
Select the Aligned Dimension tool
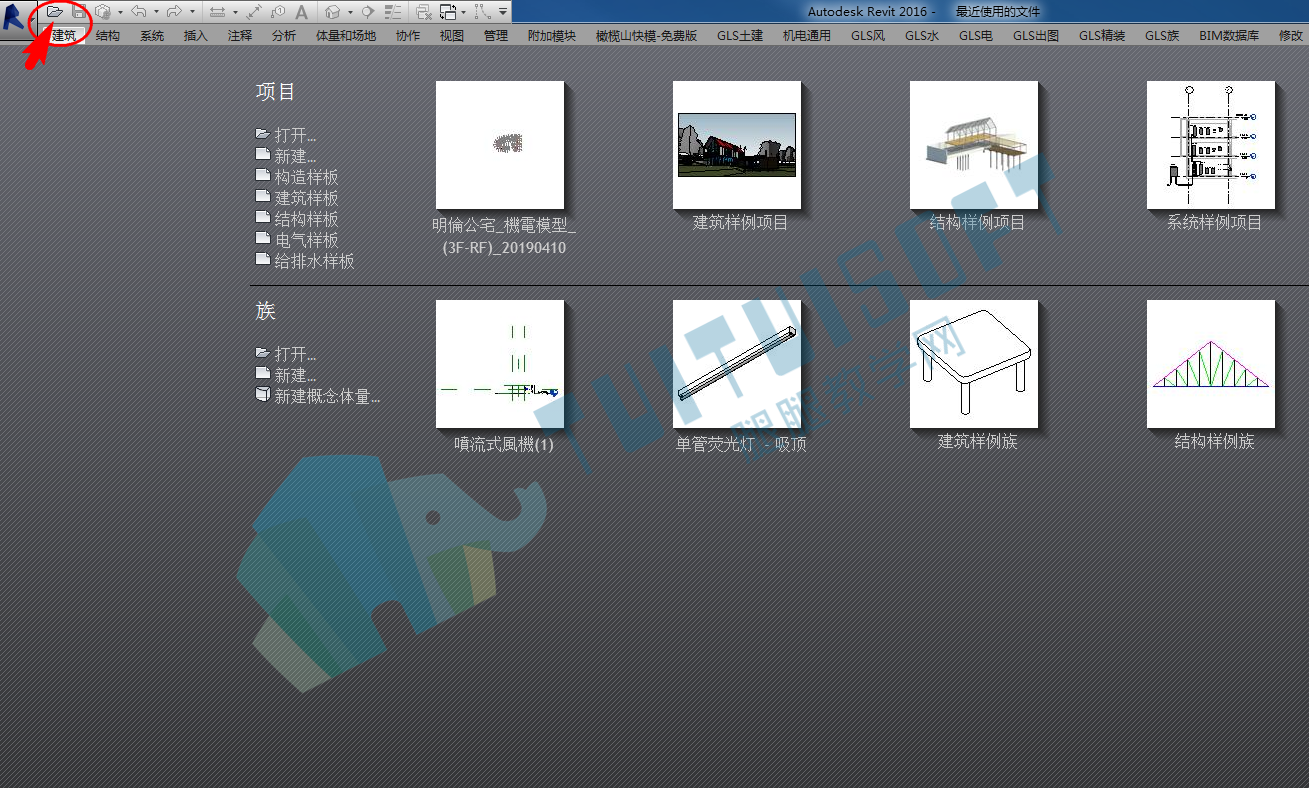tap(254, 11)
